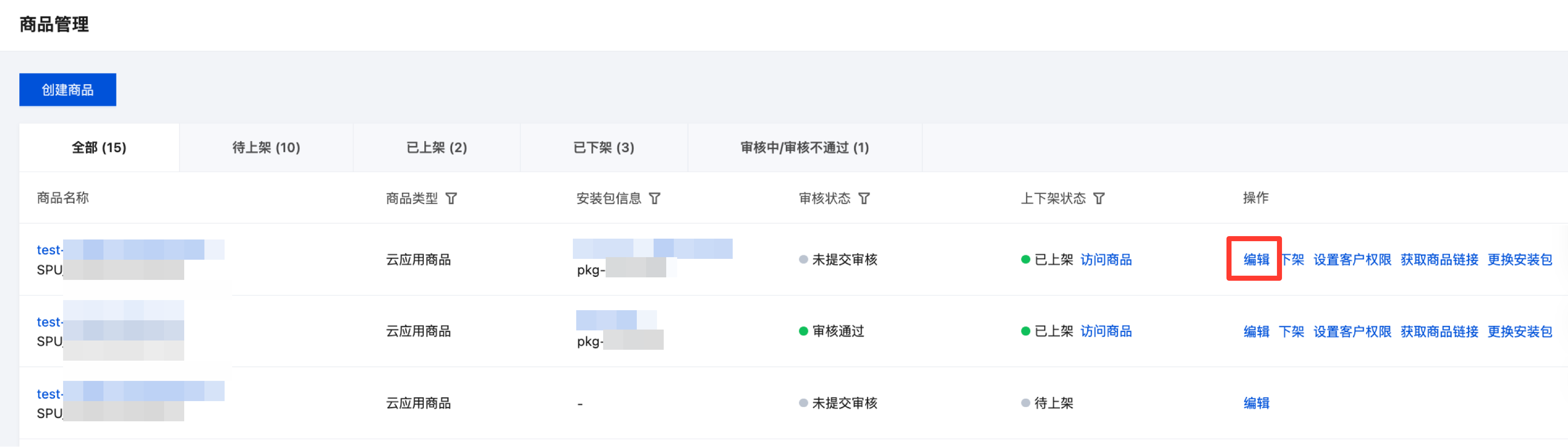Open the 审核中/审核不通过 (1) tab
This screenshot has width=1568, height=447.
point(805,147)
